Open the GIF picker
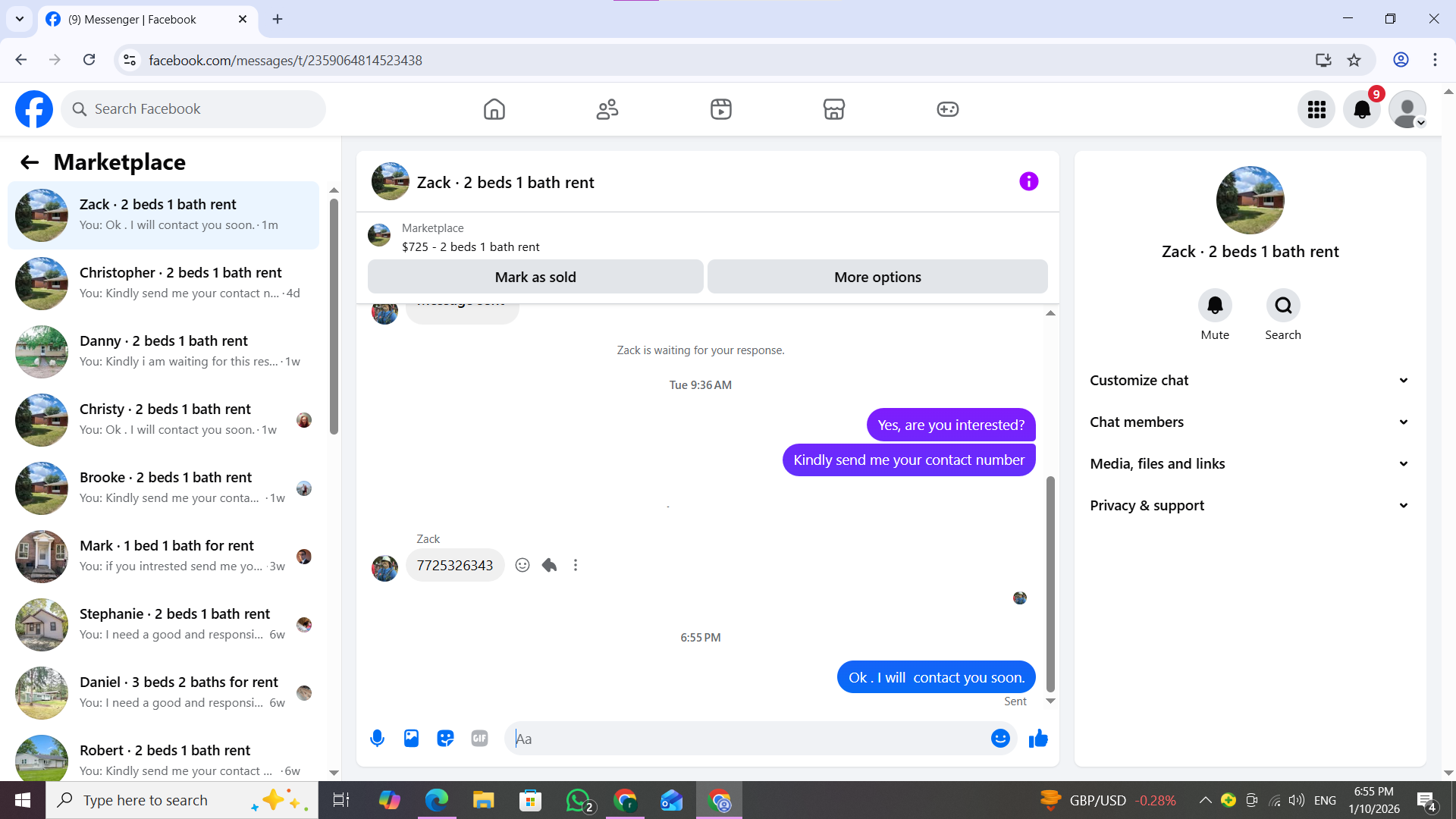This screenshot has height=819, width=1456. (x=479, y=738)
